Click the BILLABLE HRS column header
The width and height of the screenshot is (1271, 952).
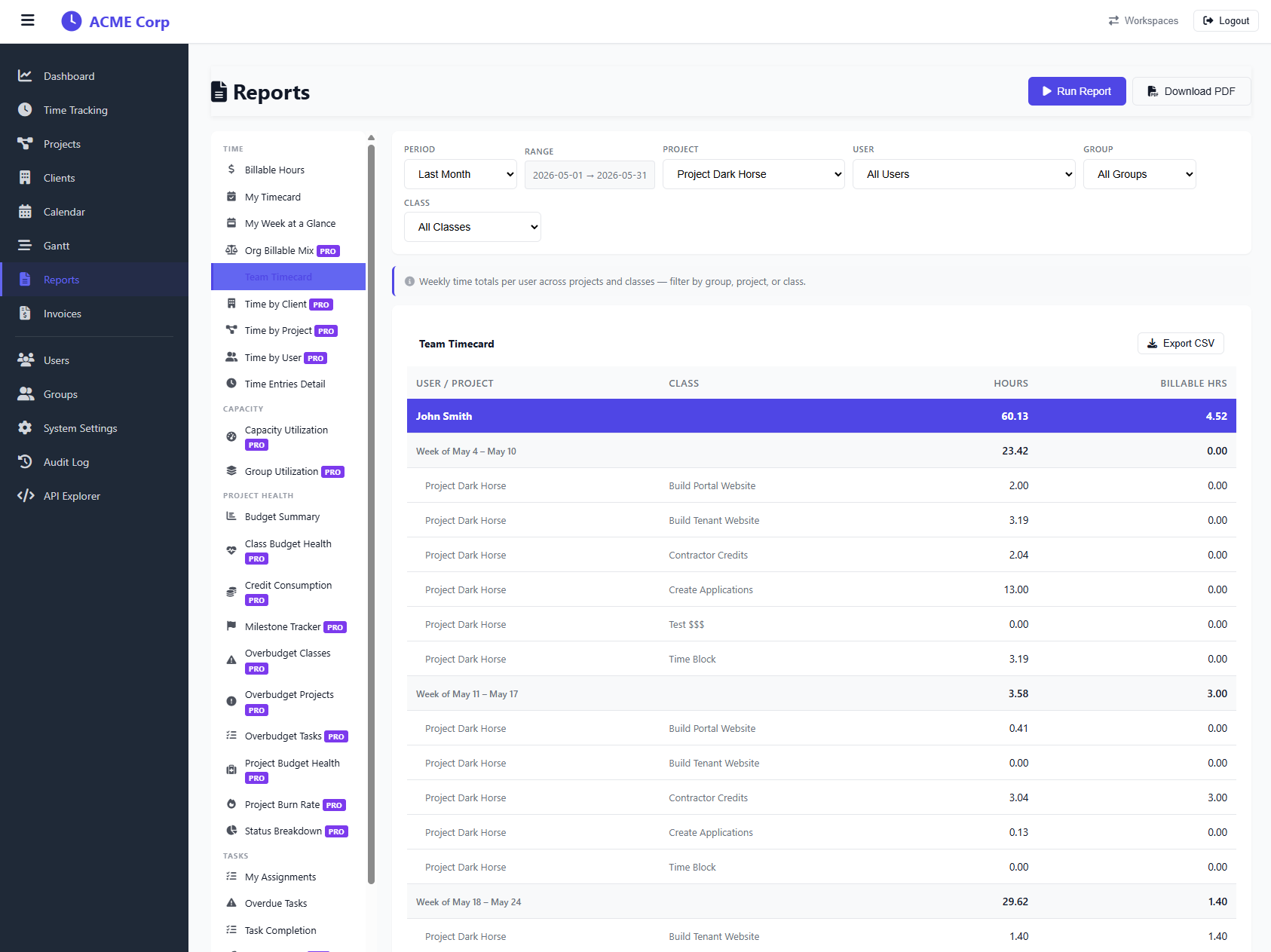coord(1193,383)
